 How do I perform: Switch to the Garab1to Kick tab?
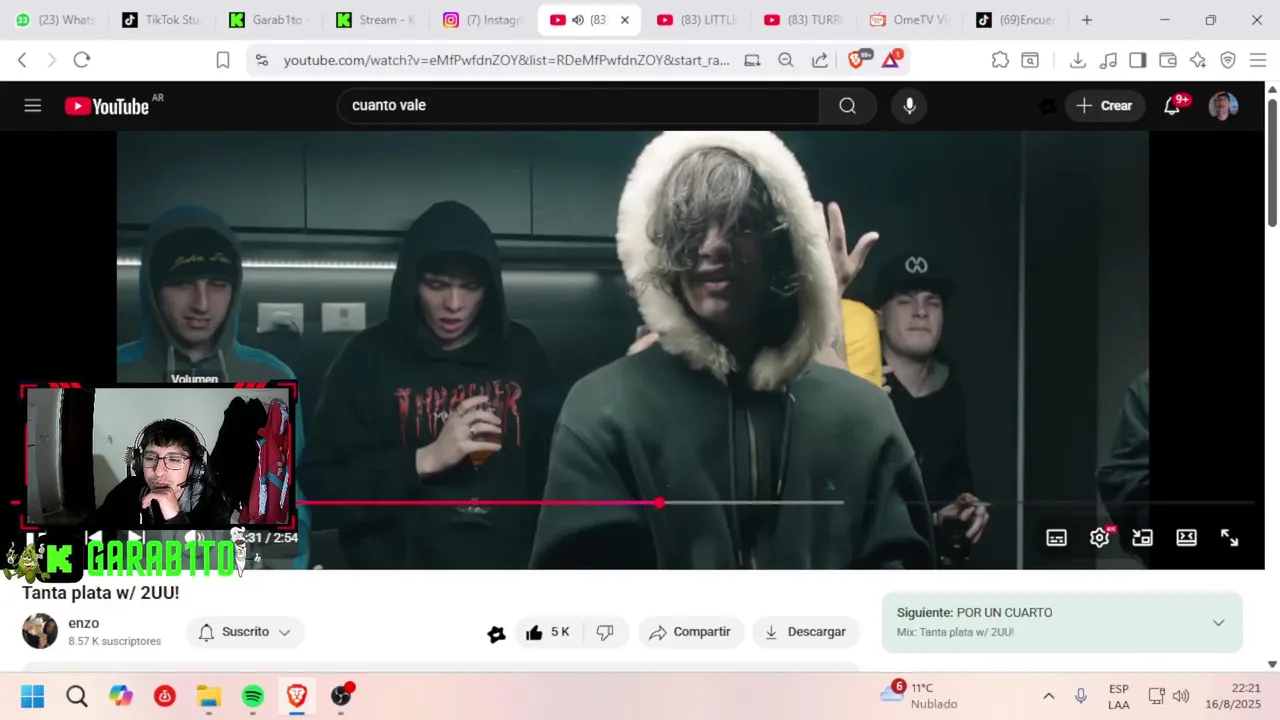point(267,20)
